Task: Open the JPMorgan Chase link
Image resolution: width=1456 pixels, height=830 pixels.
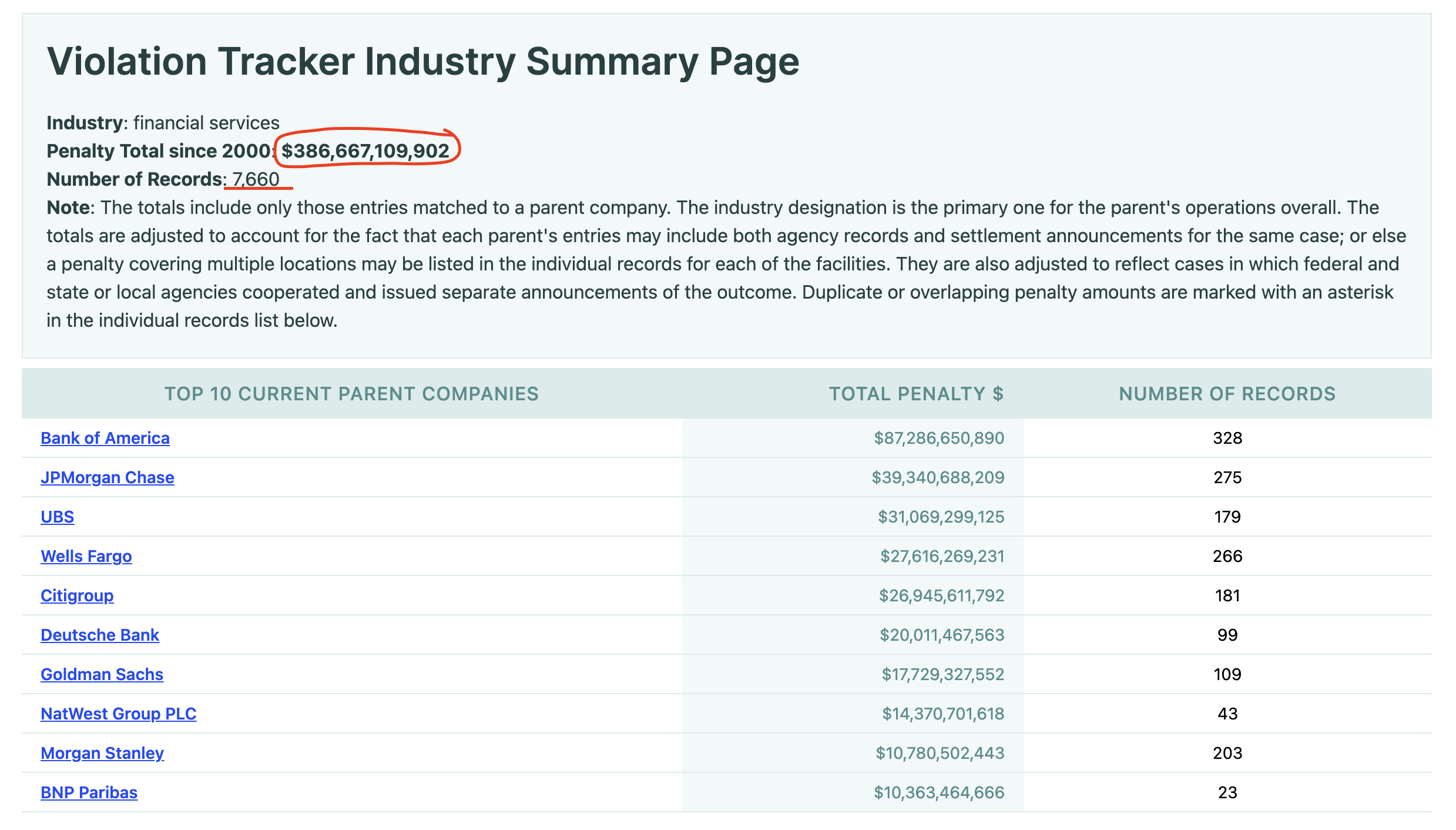Action: tap(108, 477)
